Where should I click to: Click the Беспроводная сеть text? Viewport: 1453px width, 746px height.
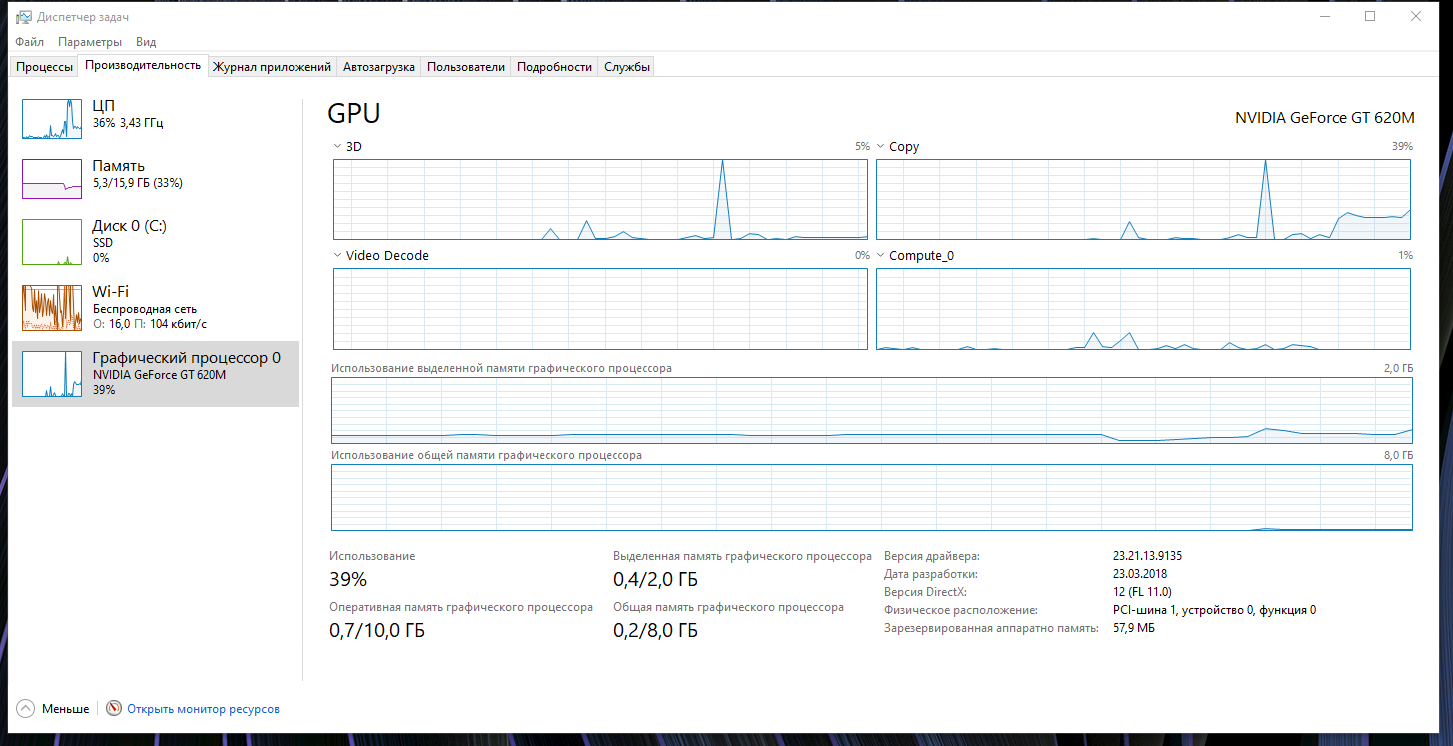[145, 309]
